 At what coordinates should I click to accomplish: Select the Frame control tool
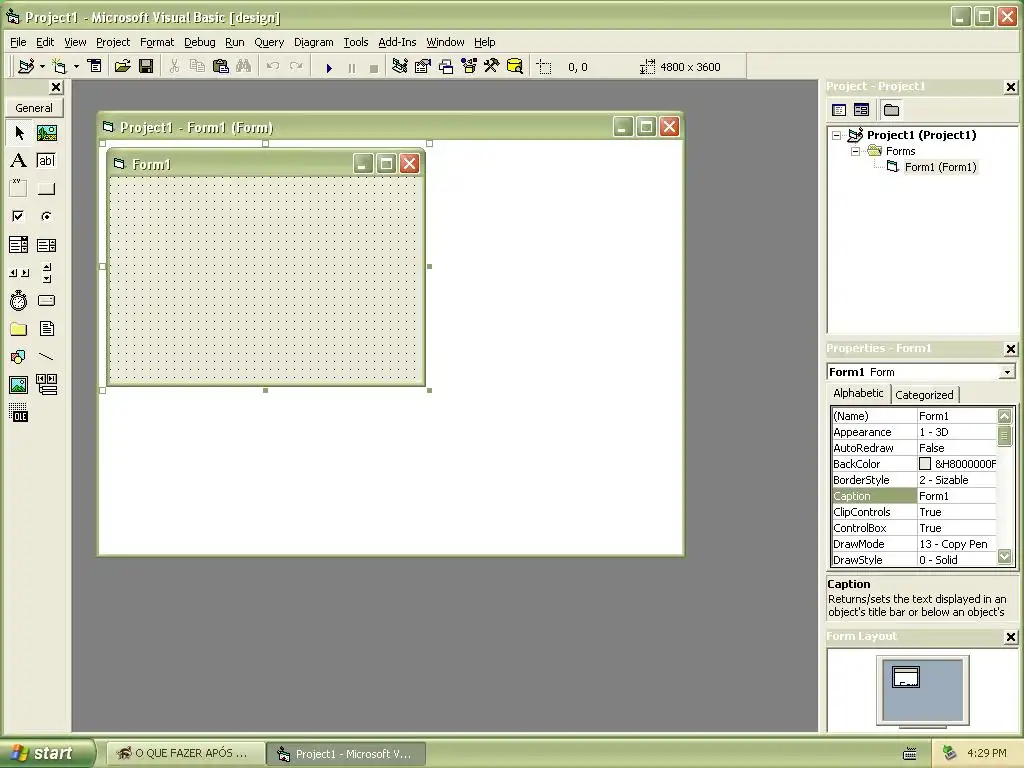click(x=19, y=189)
